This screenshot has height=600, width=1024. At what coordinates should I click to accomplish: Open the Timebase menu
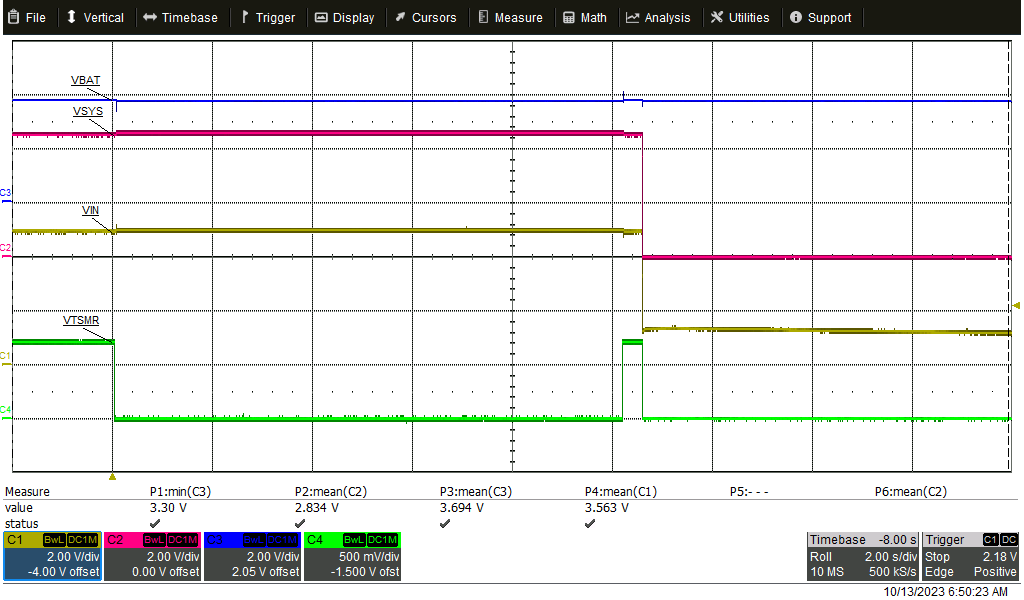pyautogui.click(x=180, y=17)
